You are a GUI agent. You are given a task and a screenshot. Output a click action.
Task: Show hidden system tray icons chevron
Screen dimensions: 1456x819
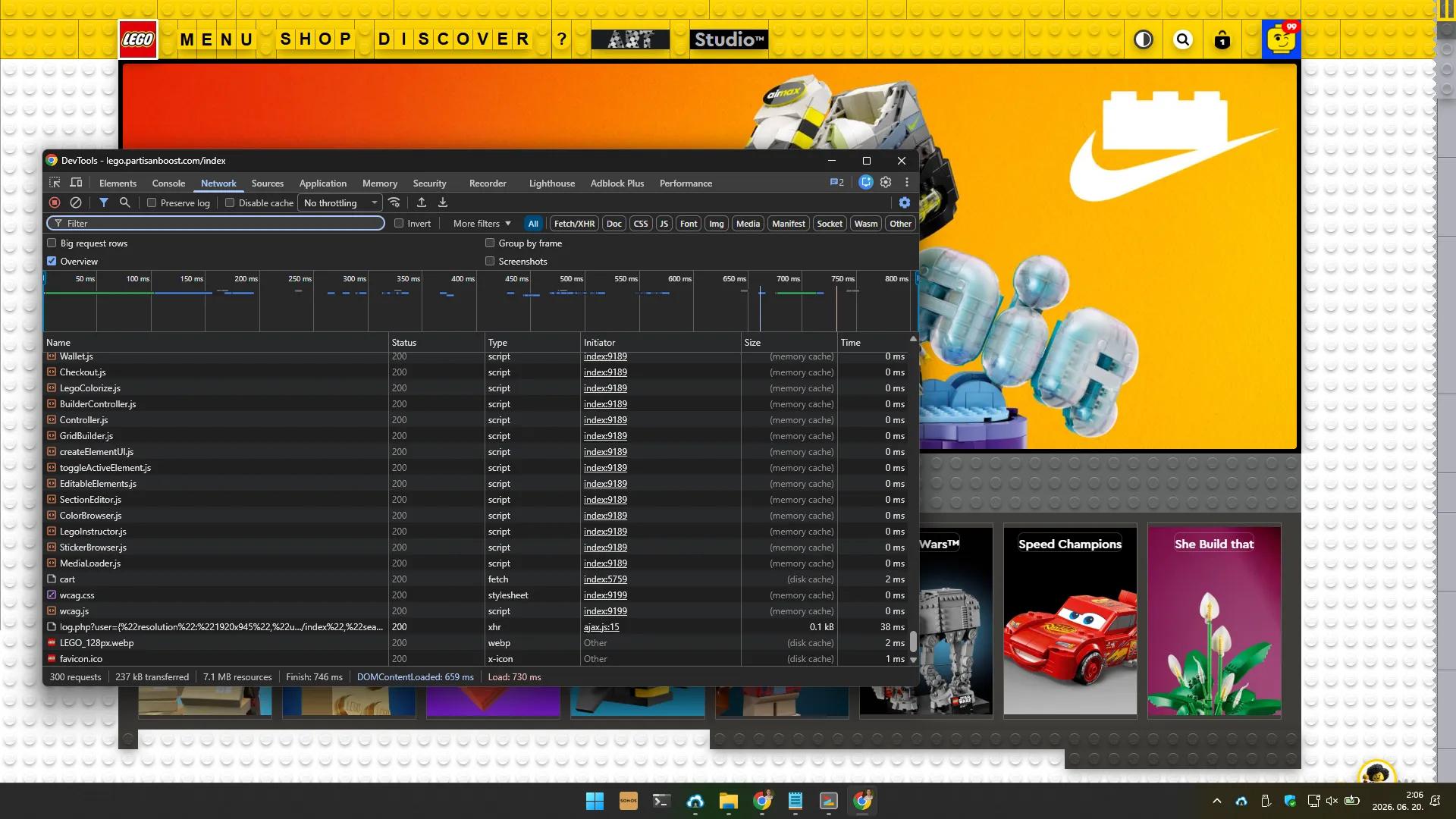coord(1217,801)
